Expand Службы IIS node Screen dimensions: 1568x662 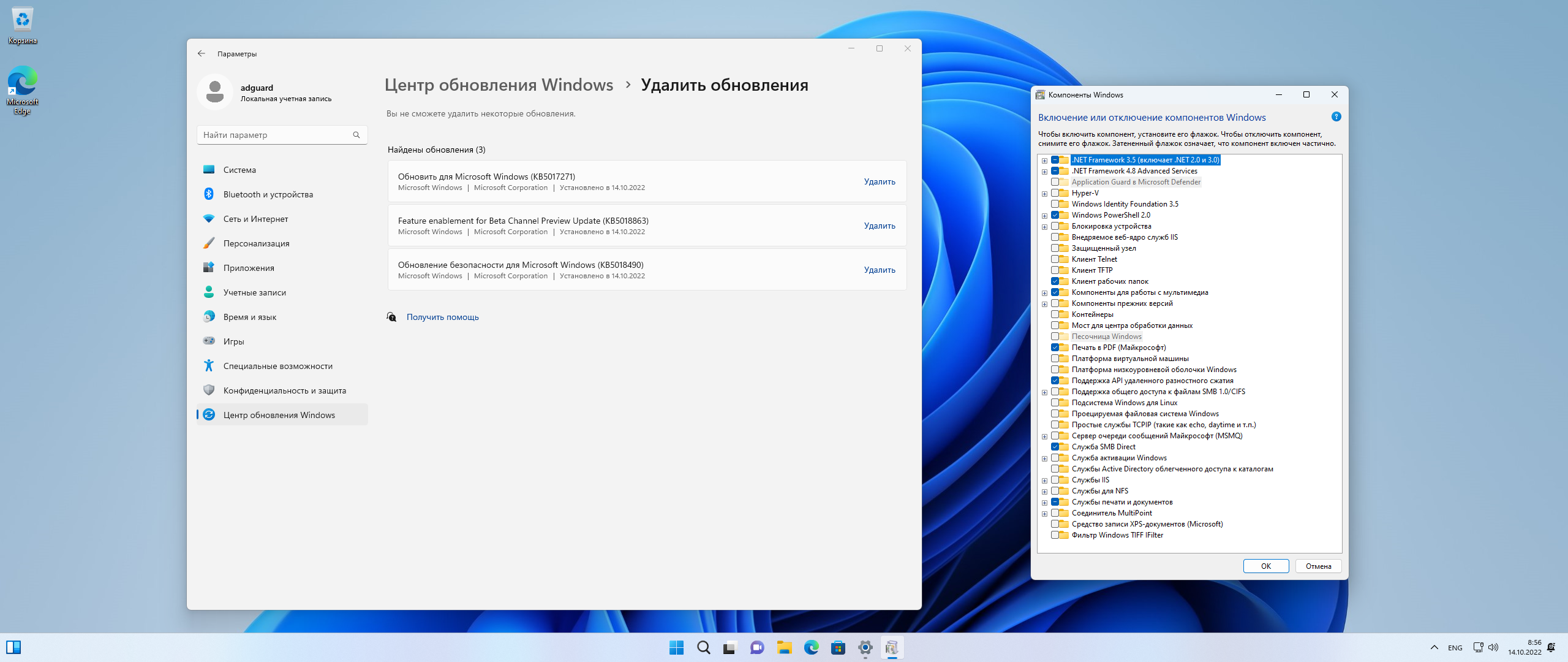pos(1044,481)
